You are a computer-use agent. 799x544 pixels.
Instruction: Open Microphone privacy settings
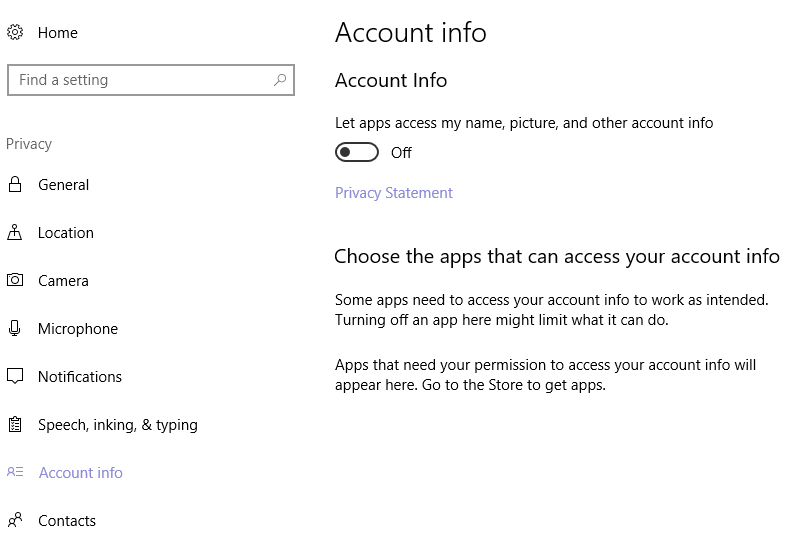tap(78, 329)
